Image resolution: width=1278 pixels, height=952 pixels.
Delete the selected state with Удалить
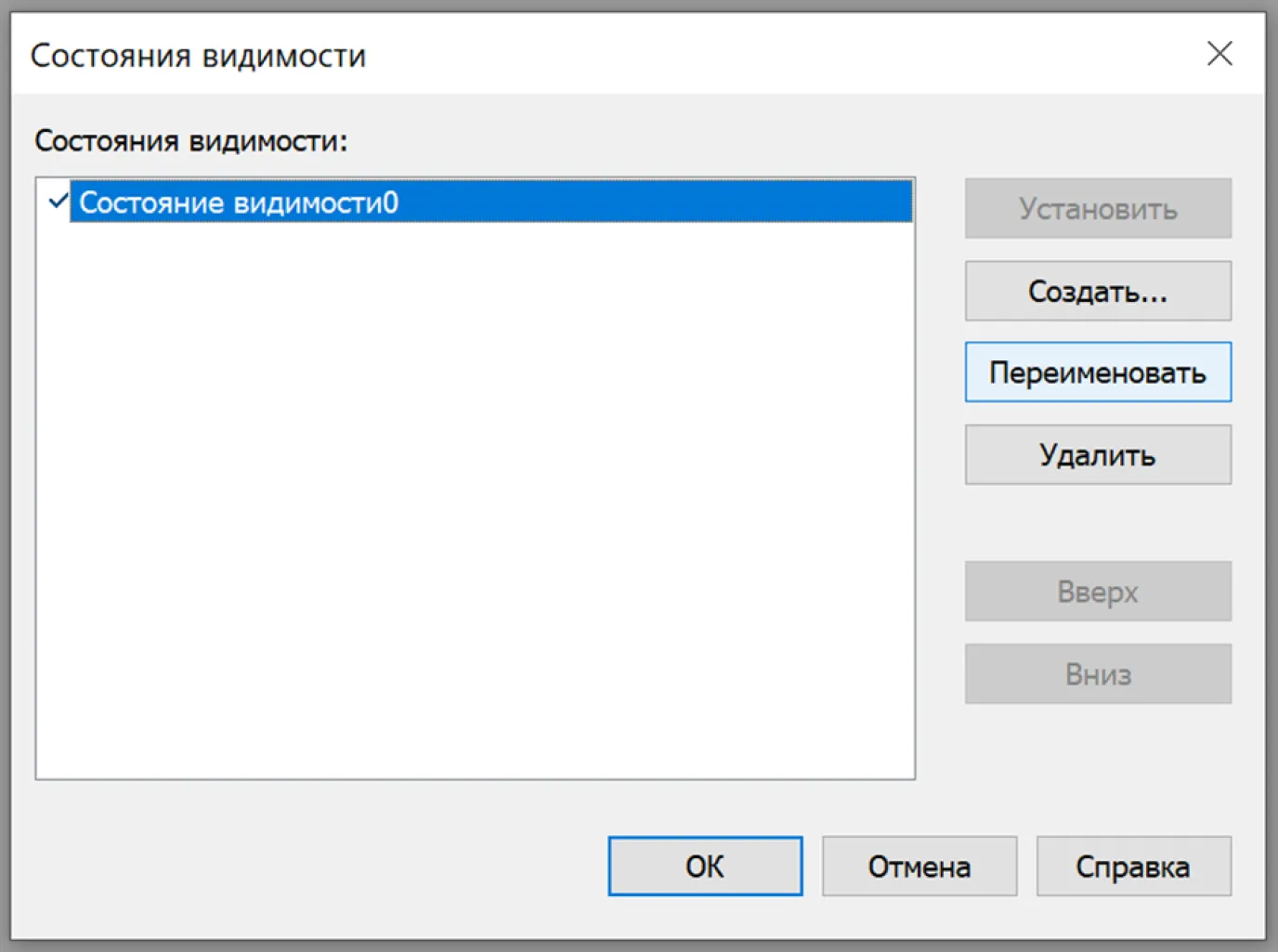pos(1097,455)
